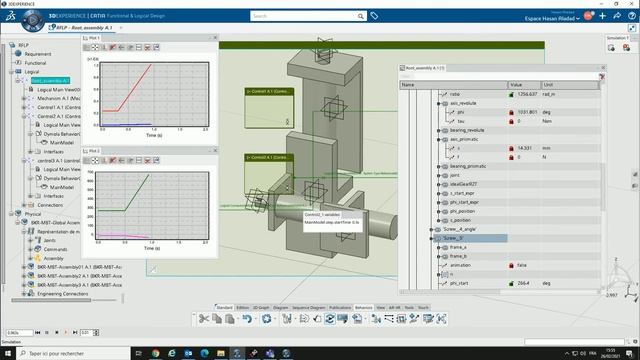Toggle the green lock on phi_start value
The image size is (640, 360).
(x=511, y=283)
